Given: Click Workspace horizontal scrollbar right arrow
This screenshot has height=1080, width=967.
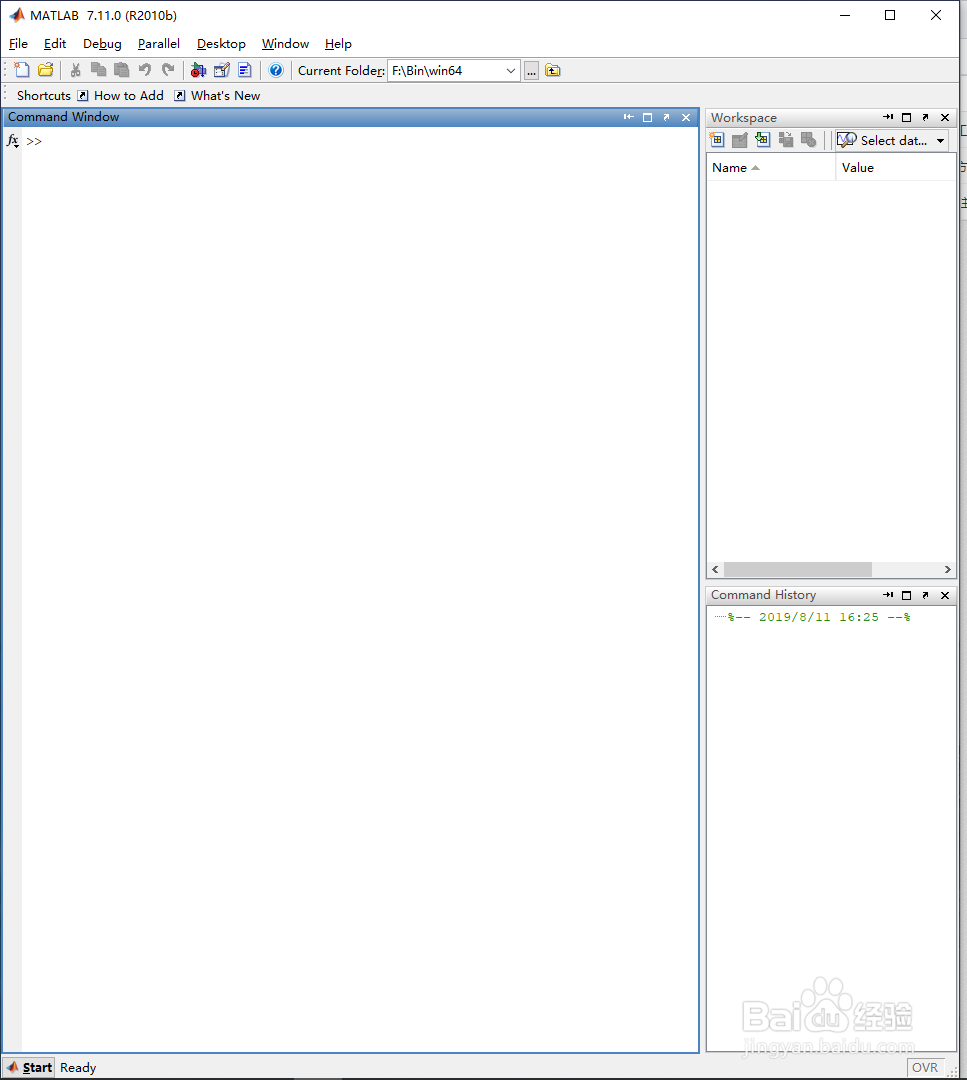Looking at the screenshot, I should tap(948, 569).
